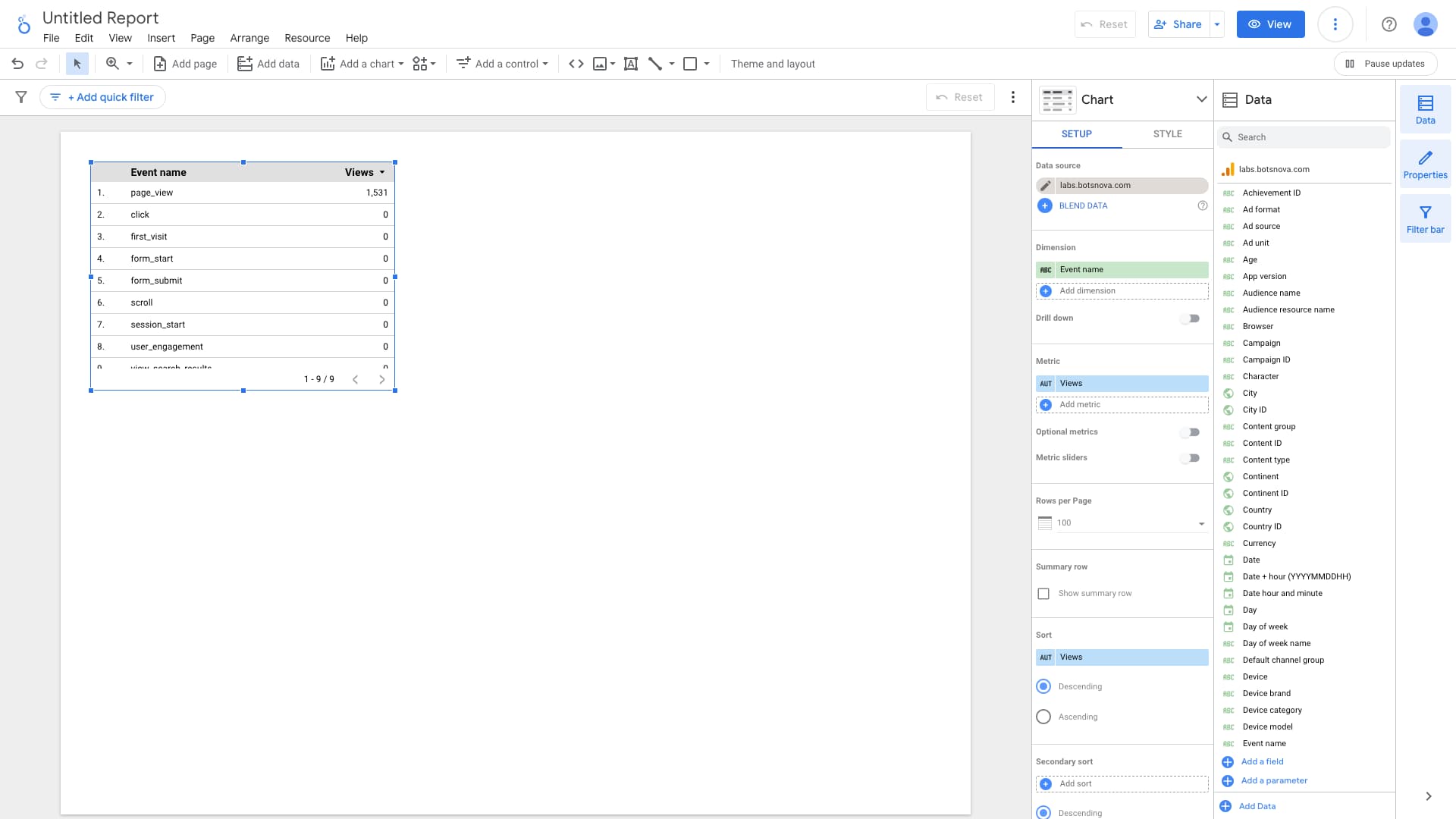Image resolution: width=1456 pixels, height=819 pixels.
Task: Open the Data side panel
Action: coord(1425,110)
